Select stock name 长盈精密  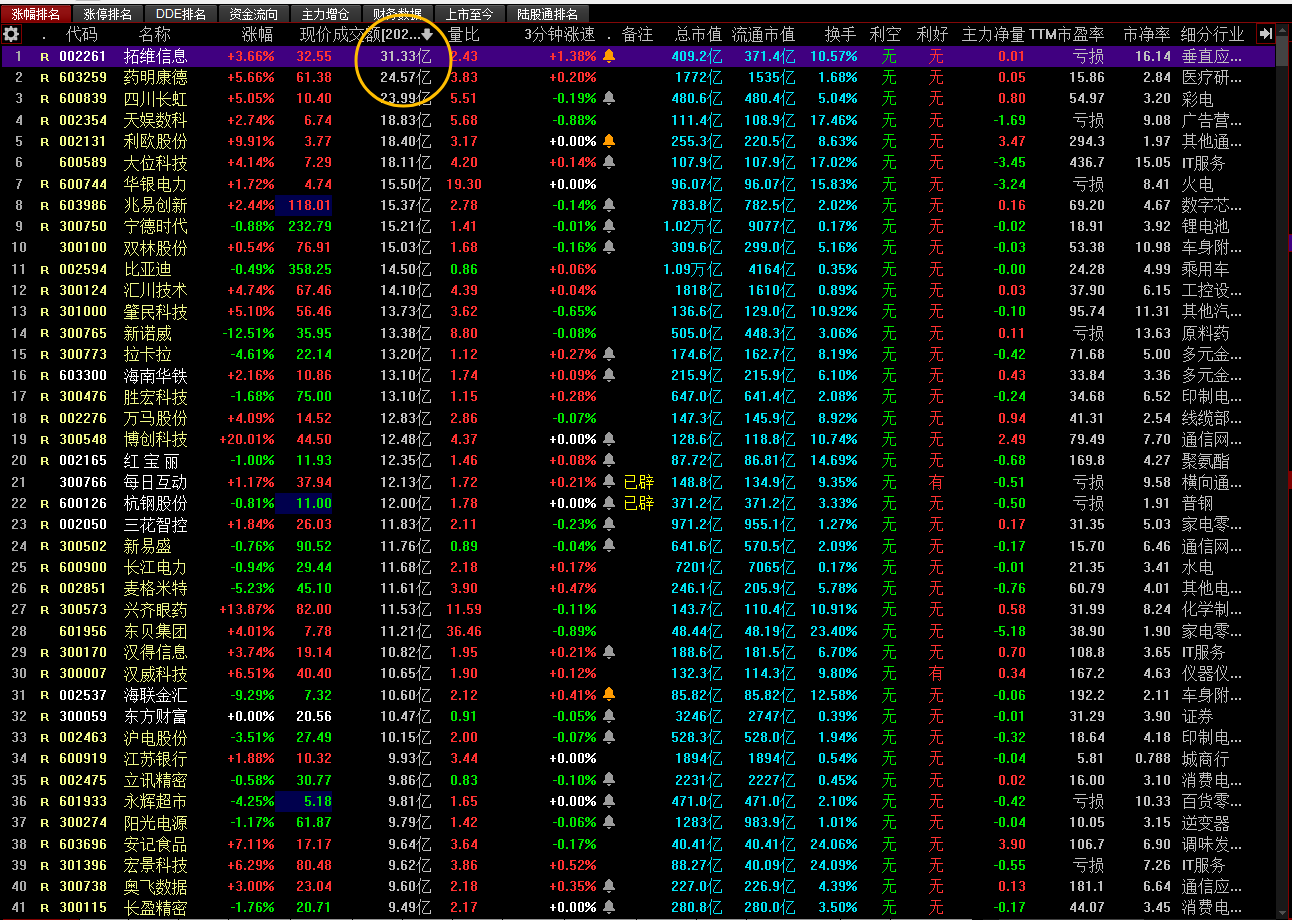(155, 907)
